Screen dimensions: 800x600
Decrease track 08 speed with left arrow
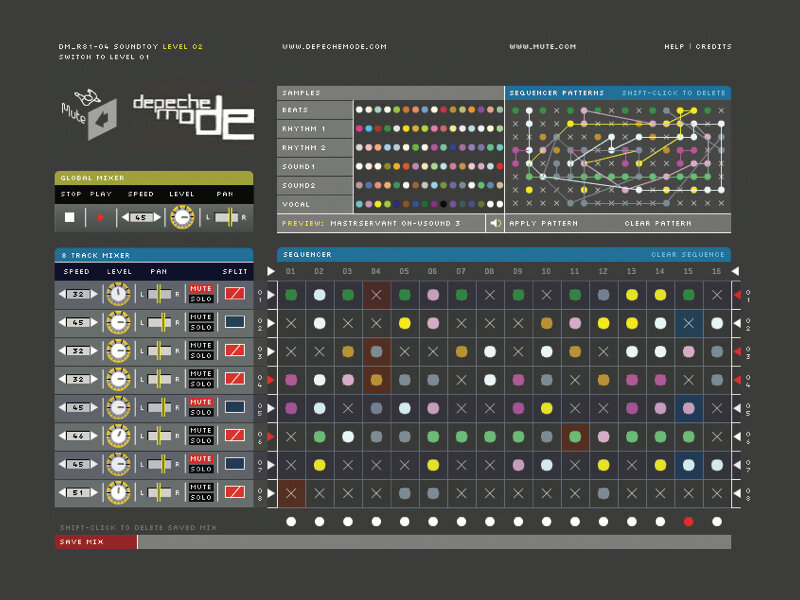(62, 492)
